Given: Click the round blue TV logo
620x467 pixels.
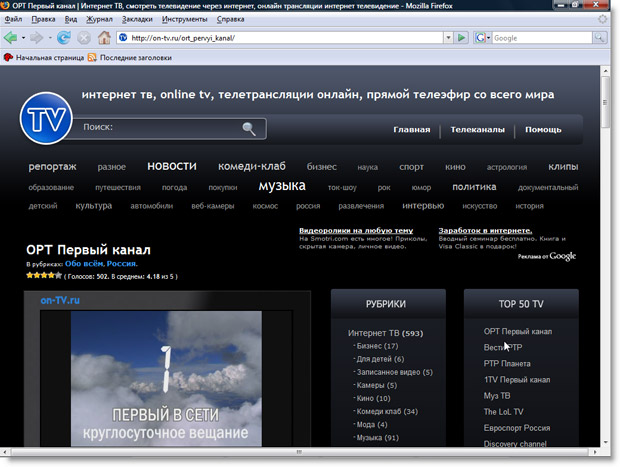Looking at the screenshot, I should (x=46, y=118).
